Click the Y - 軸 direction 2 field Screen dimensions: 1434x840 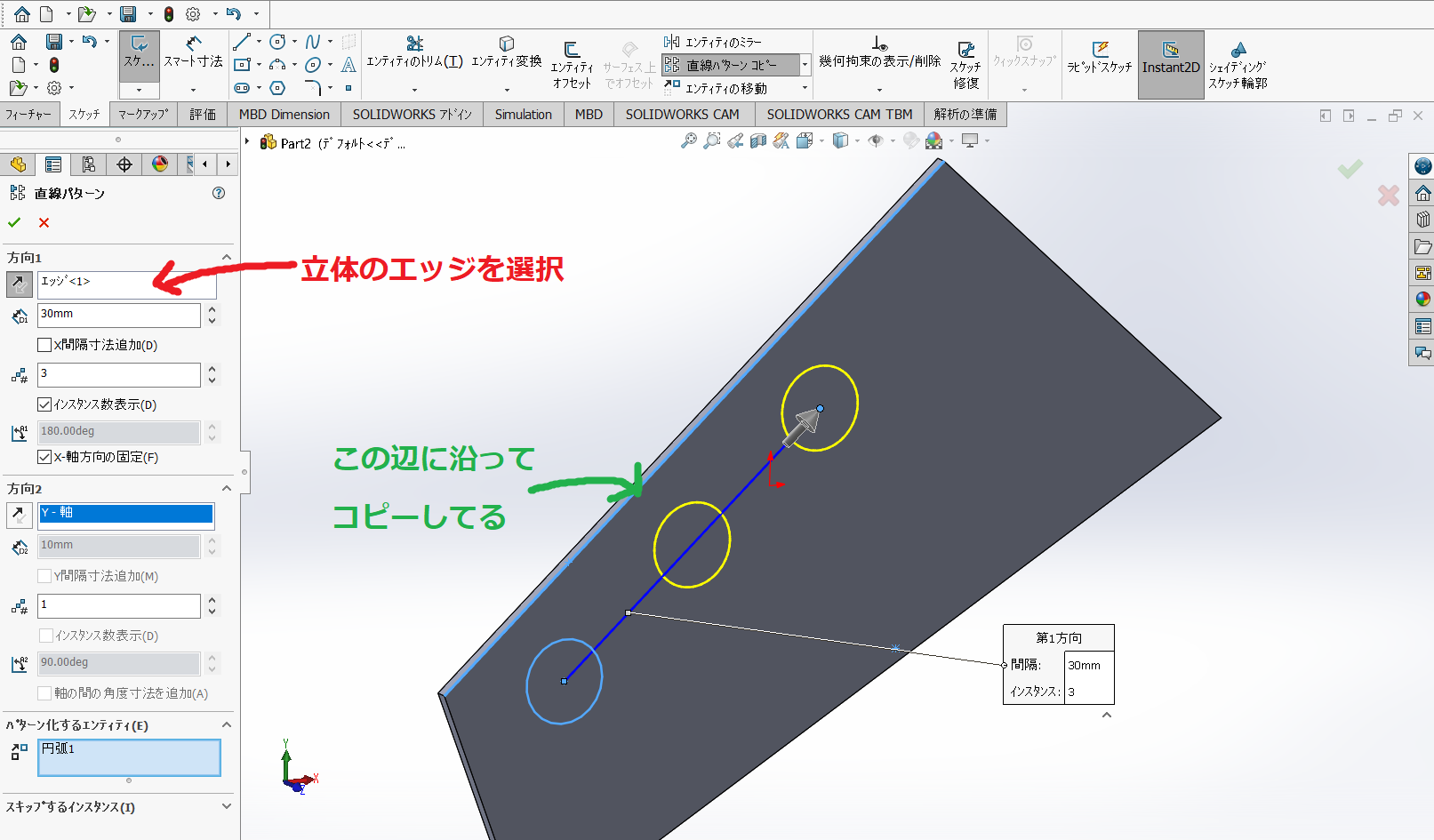pos(126,515)
